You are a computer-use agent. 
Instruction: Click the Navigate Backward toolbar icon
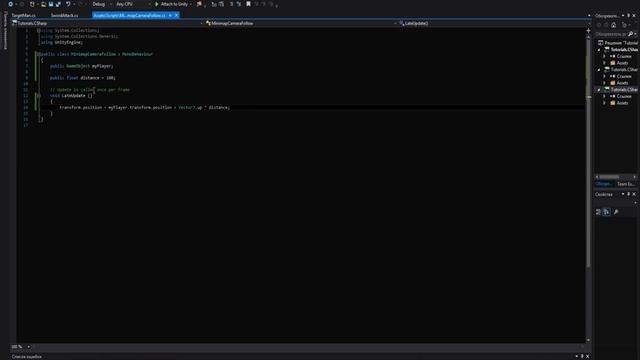[11, 4]
